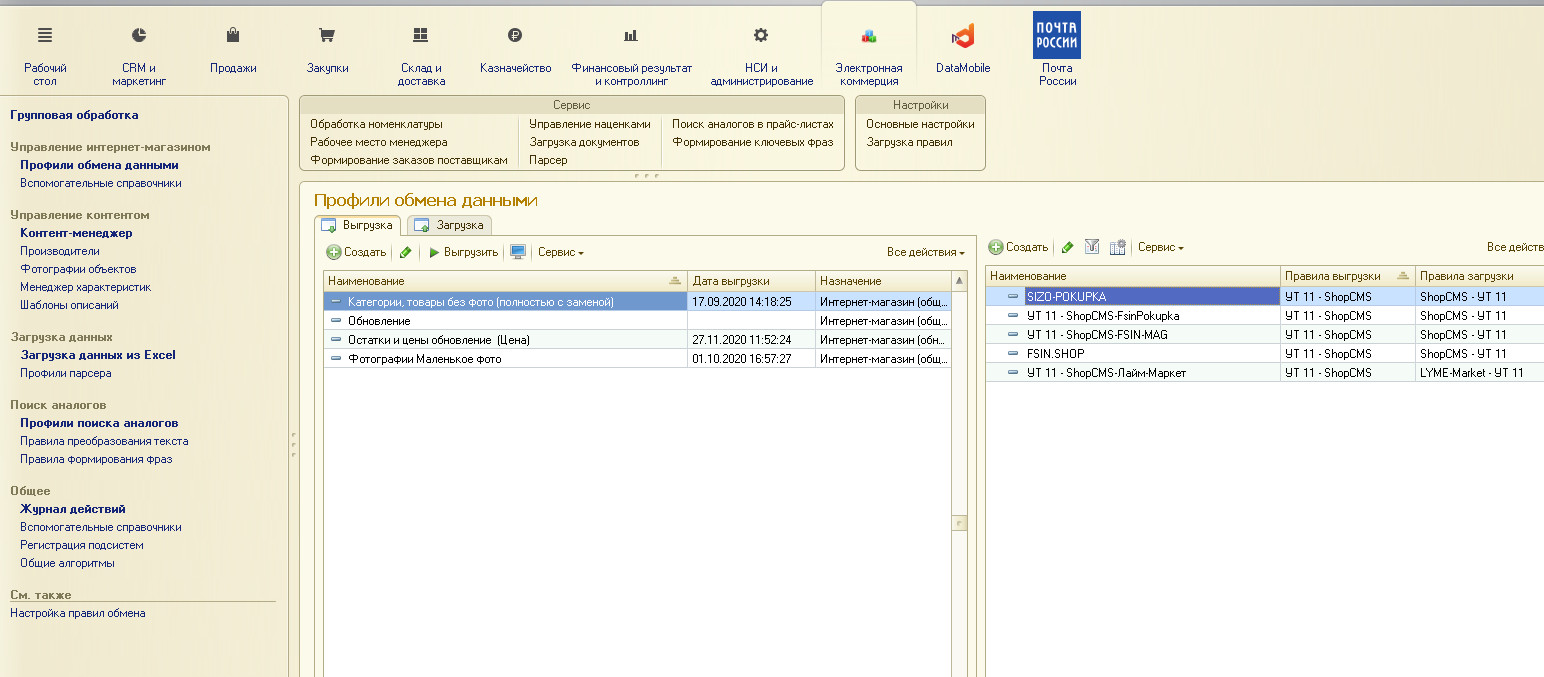Select the FSIN.SHOP row in the right table
The image size is (1544, 677).
(x=1055, y=354)
